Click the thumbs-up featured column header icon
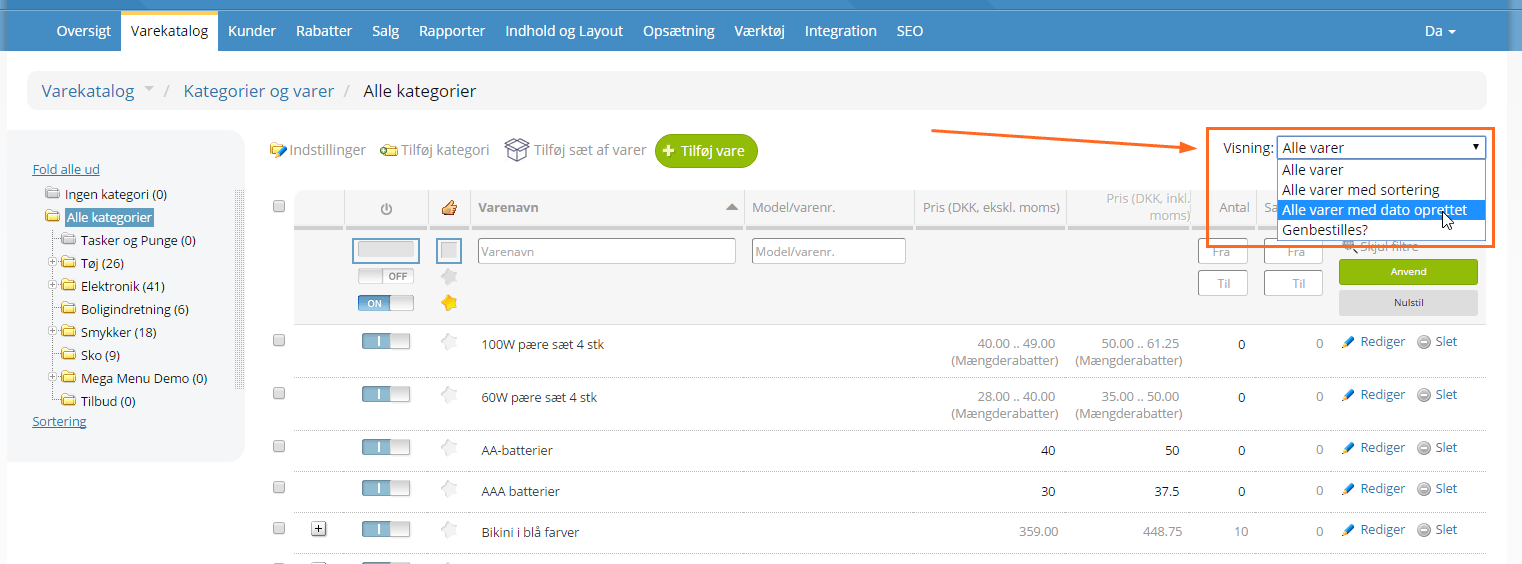 [x=449, y=208]
